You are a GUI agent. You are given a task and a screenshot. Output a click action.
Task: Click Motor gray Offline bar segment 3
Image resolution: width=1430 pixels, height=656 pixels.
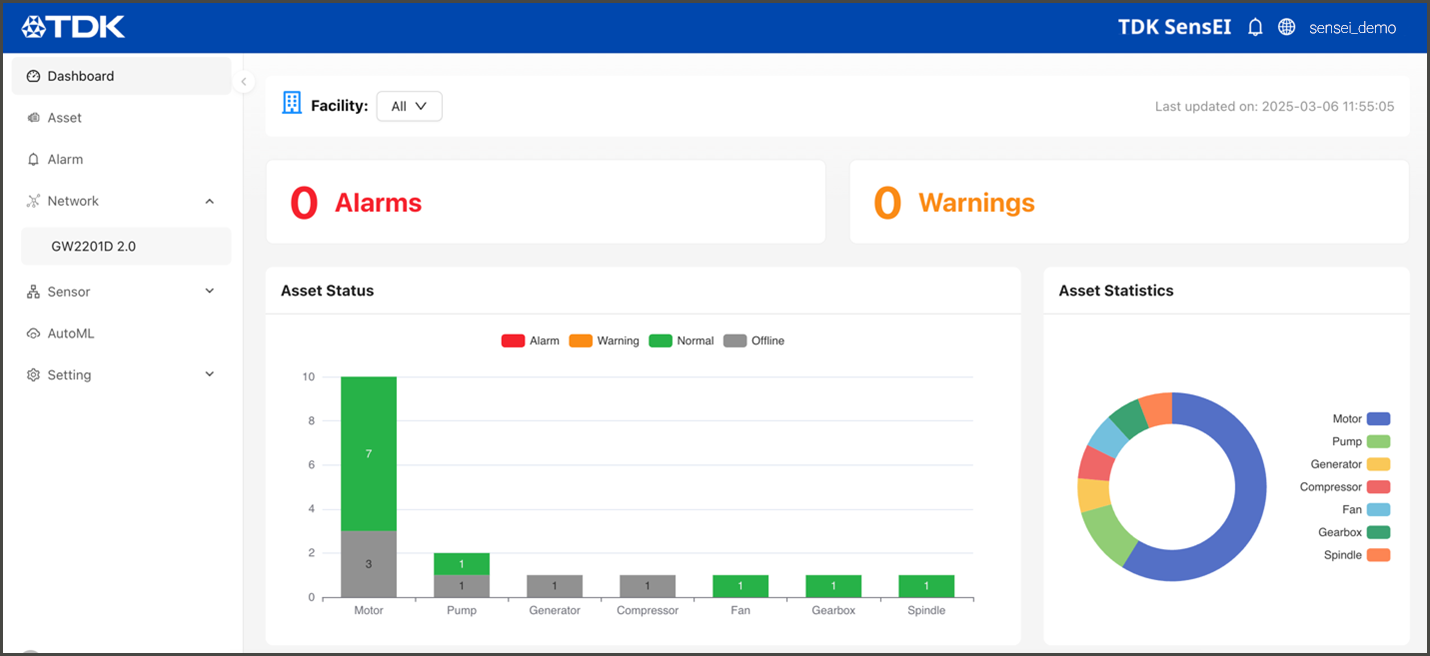point(368,564)
